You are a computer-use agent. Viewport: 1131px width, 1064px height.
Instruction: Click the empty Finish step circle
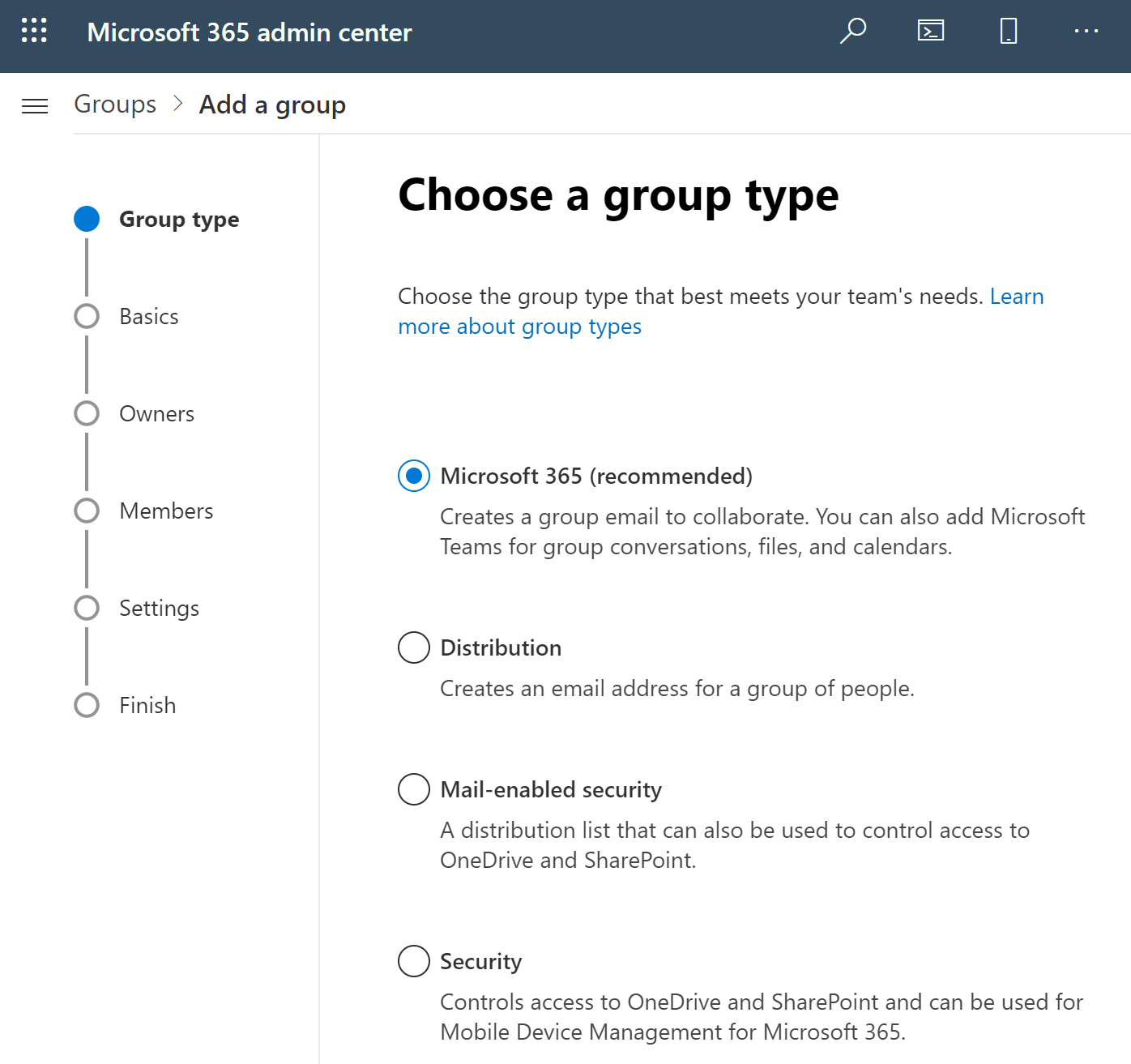click(87, 705)
